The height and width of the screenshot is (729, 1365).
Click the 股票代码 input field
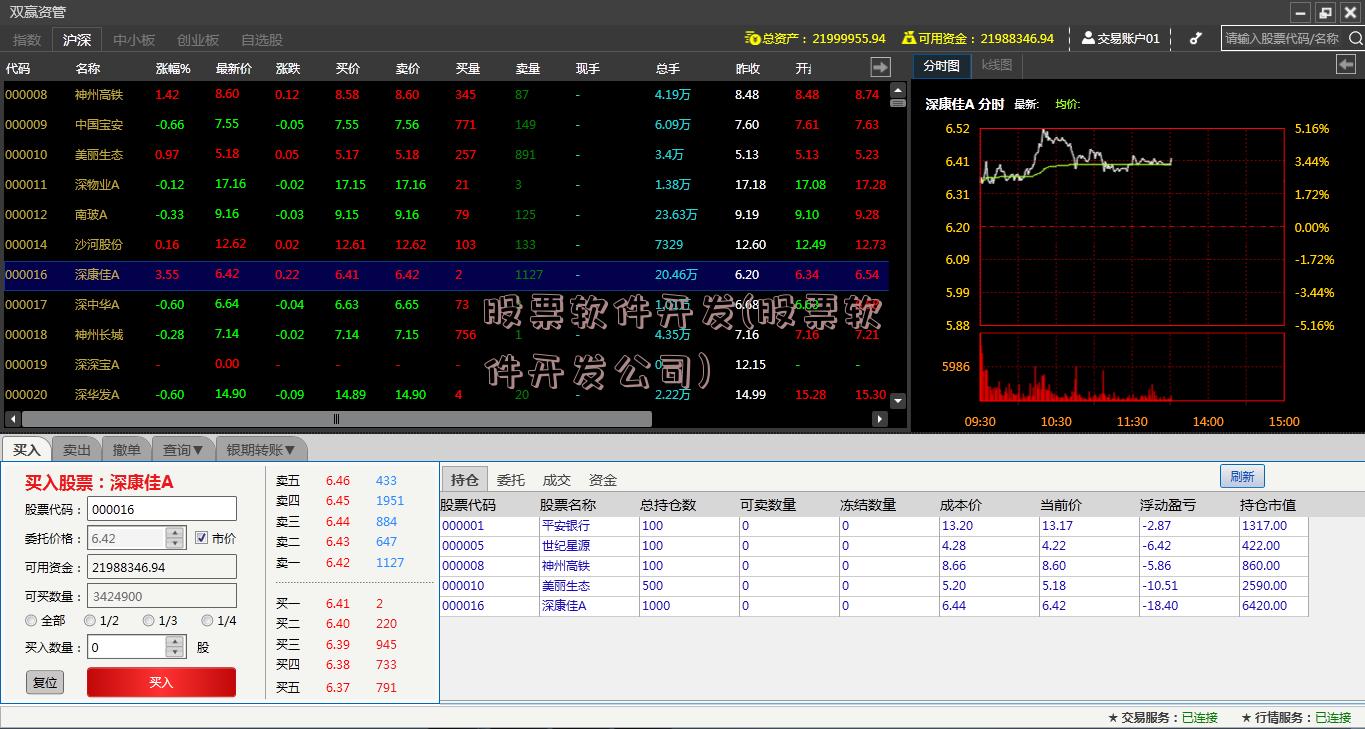162,509
